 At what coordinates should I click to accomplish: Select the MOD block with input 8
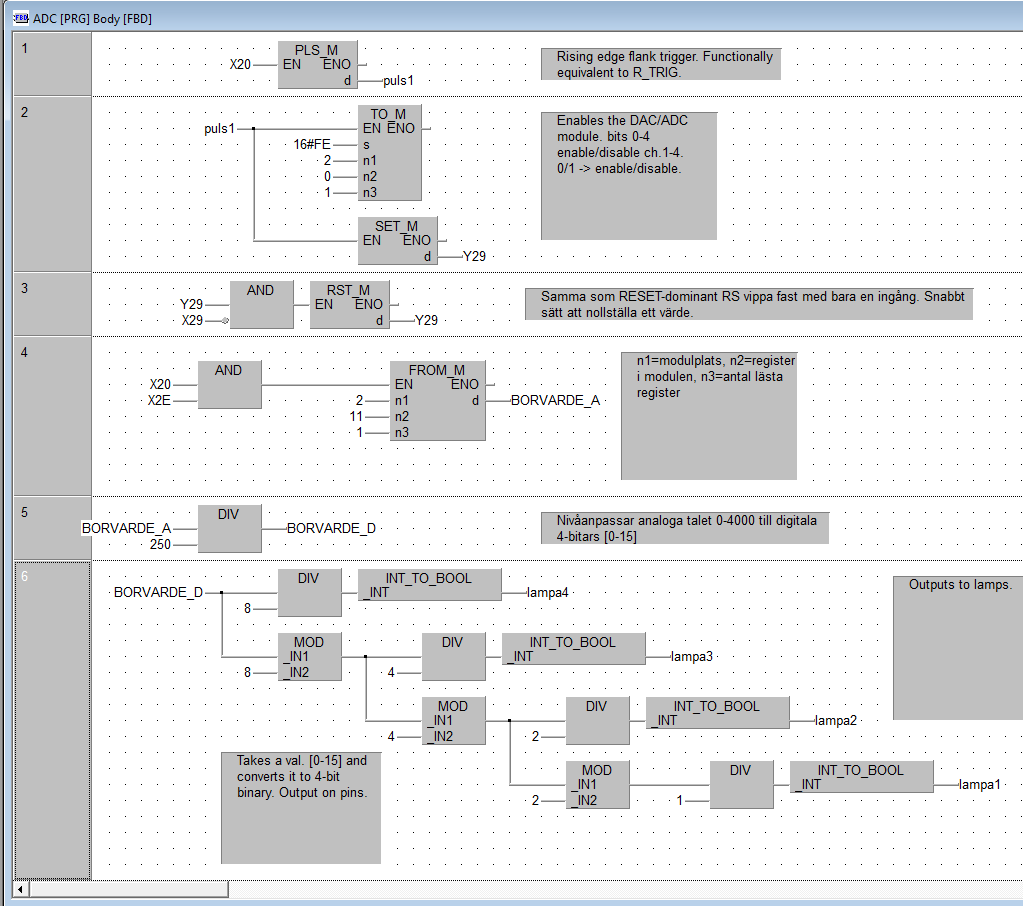[309, 656]
